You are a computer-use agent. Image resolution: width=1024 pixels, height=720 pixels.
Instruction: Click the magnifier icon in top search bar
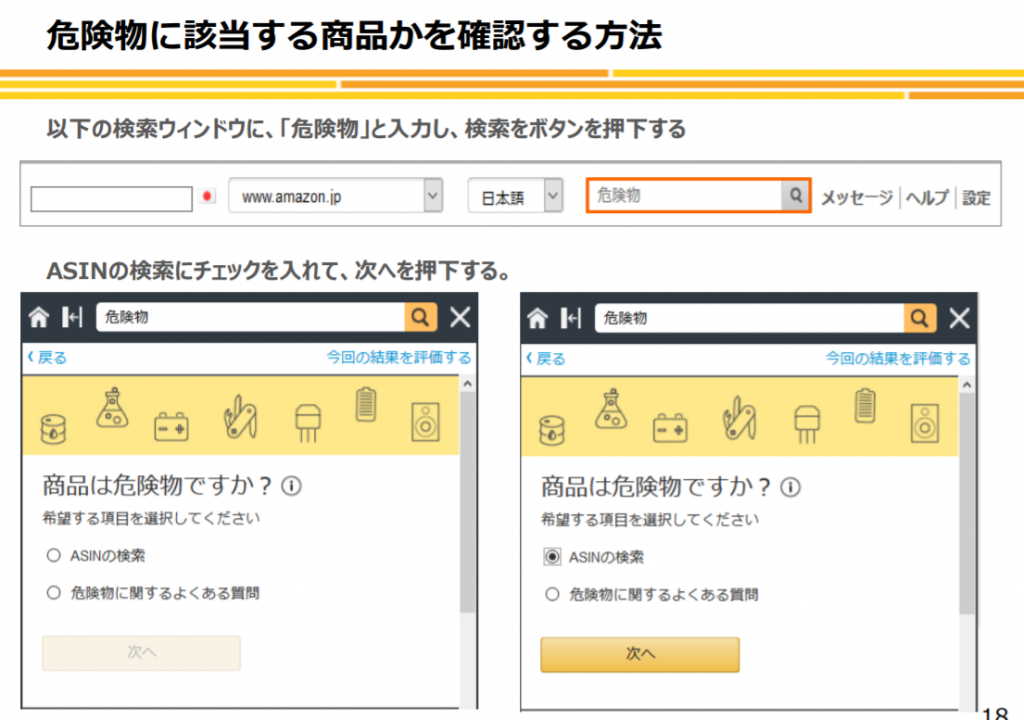point(795,196)
